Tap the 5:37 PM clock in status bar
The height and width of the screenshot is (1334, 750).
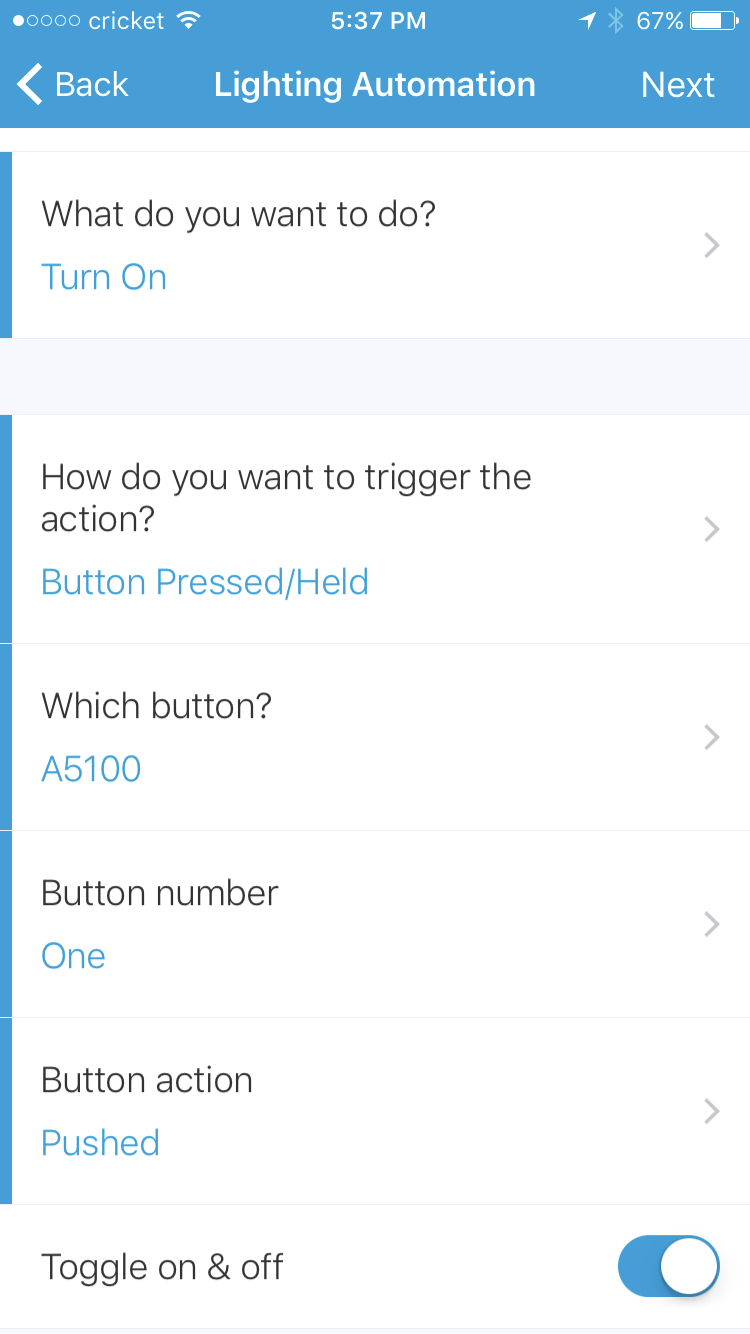point(378,19)
